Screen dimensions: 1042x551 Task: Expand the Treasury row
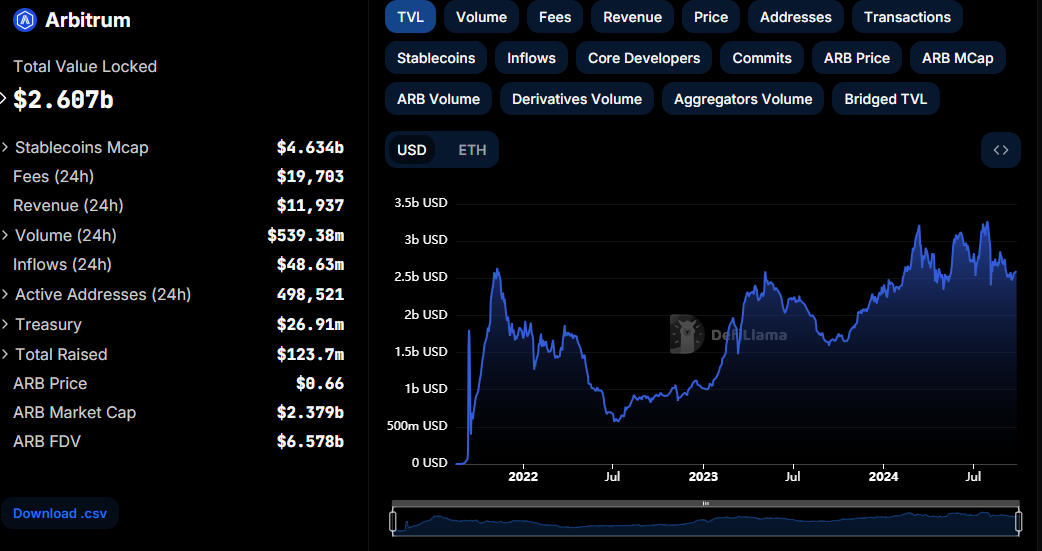click(x=6, y=324)
